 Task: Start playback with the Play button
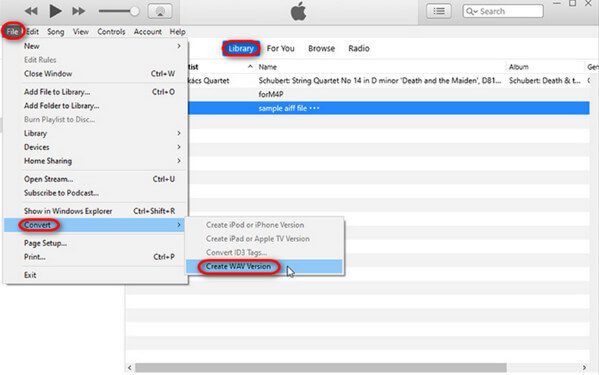point(55,11)
